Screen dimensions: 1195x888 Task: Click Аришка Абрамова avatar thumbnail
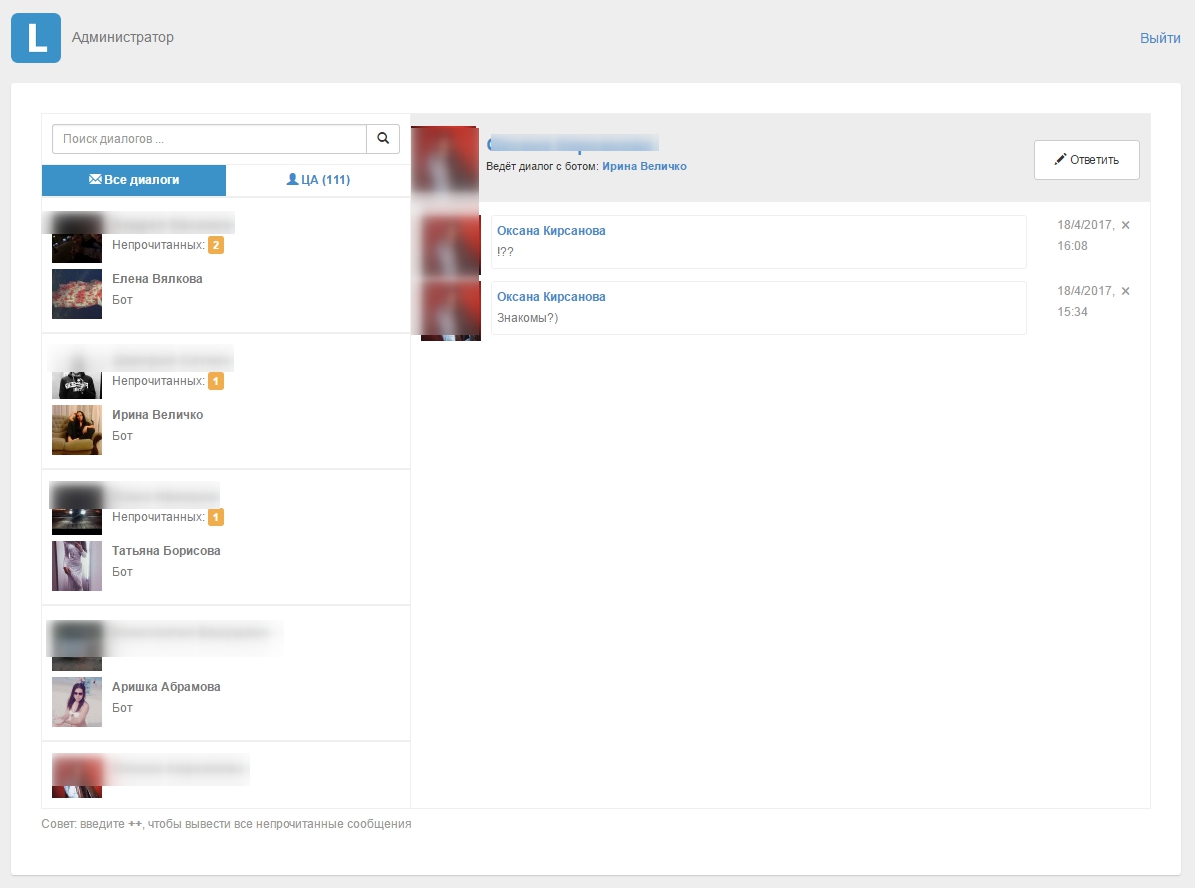pyautogui.click(x=77, y=701)
